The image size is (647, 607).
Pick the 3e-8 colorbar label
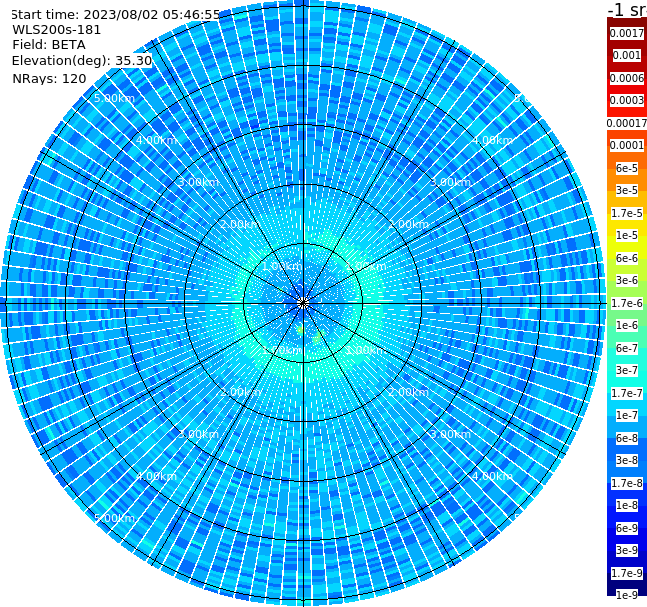(x=627, y=460)
